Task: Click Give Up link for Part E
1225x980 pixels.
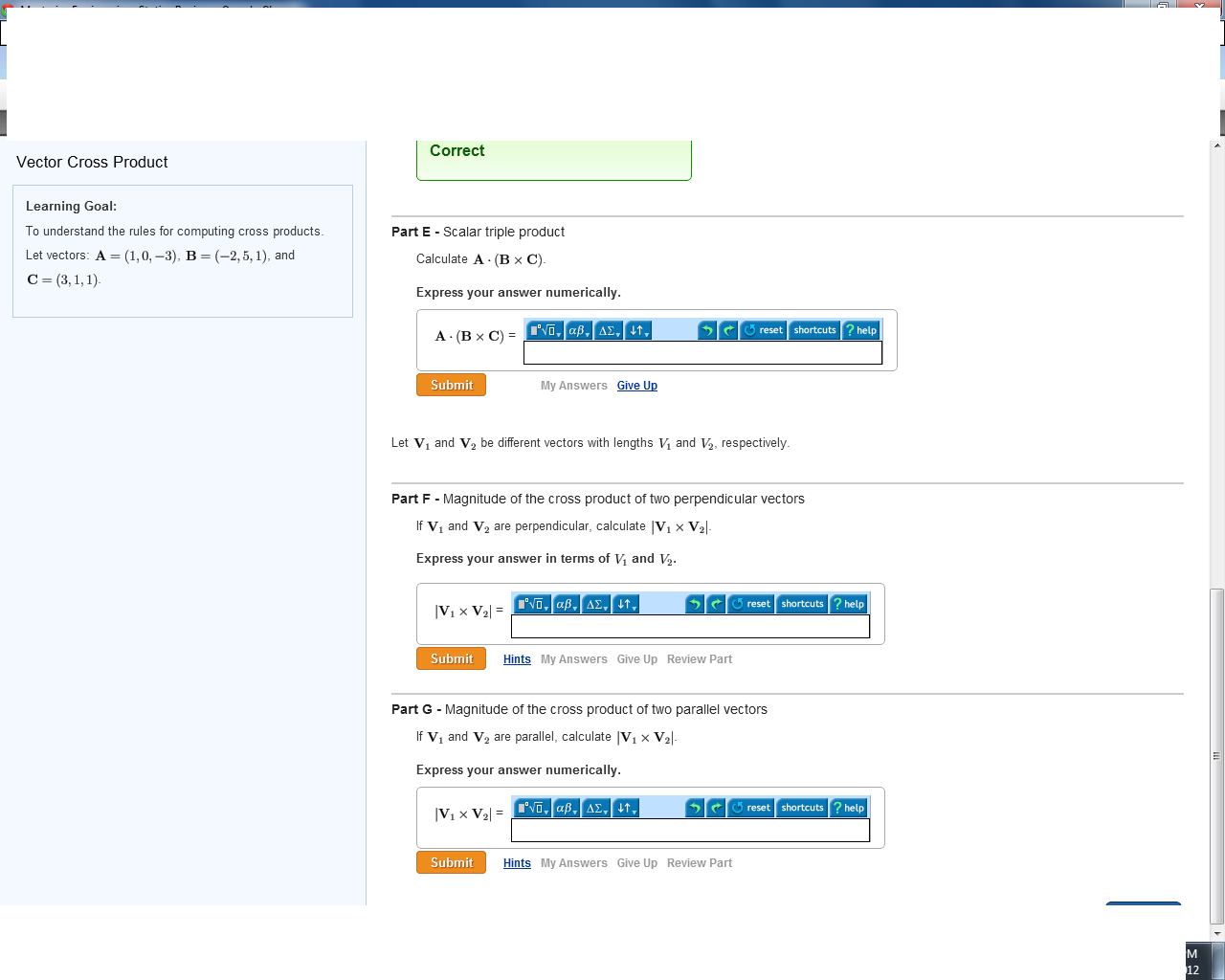Action: tap(637, 386)
